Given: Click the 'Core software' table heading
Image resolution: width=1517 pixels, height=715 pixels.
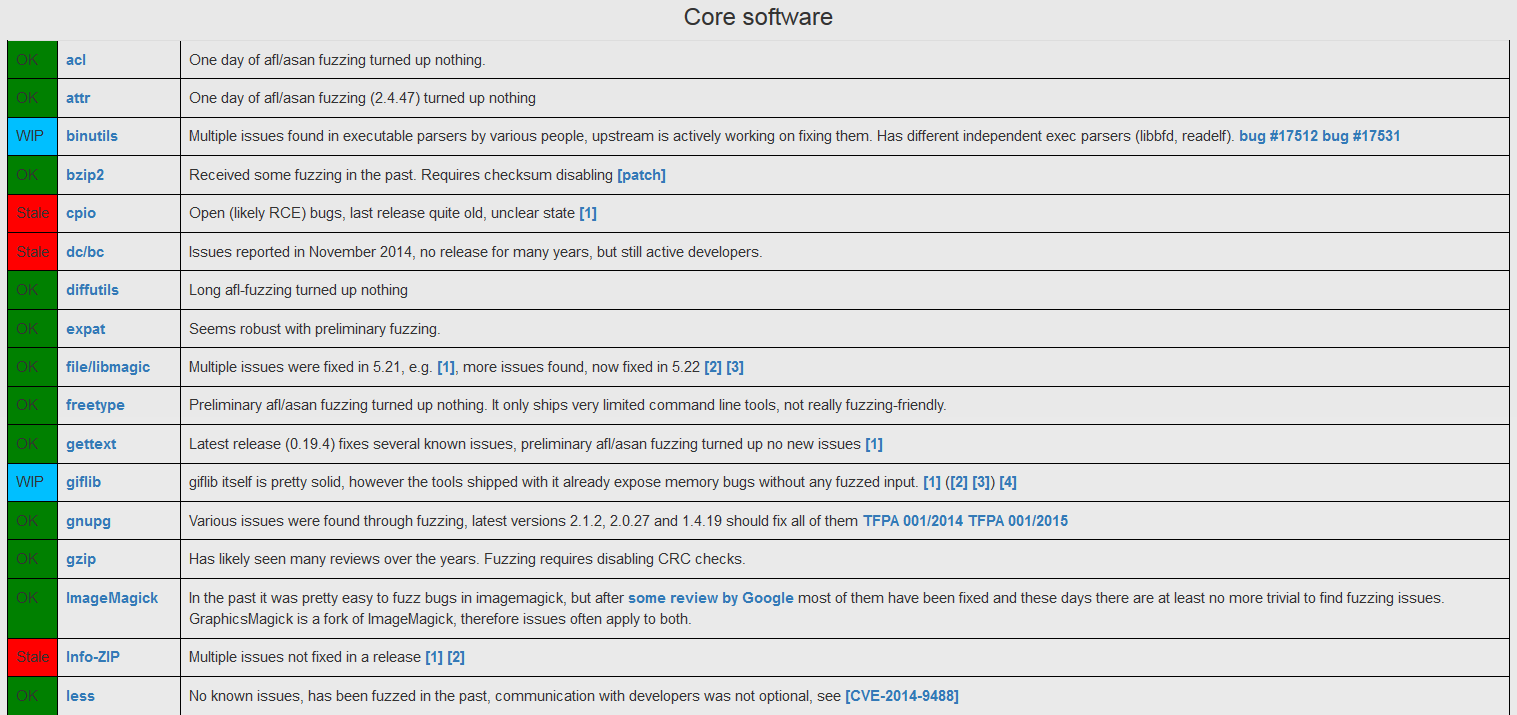Looking at the screenshot, I should tap(758, 17).
